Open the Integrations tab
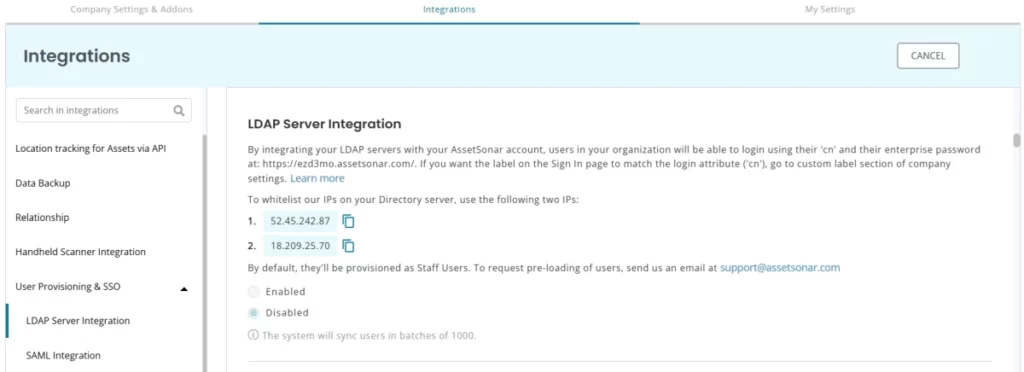This screenshot has width=1024, height=372. click(449, 10)
